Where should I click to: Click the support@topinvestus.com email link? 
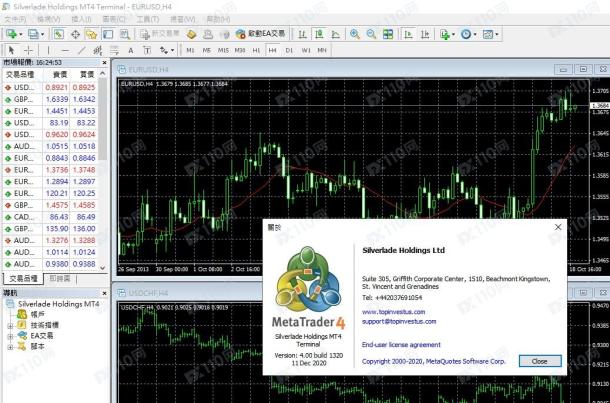click(x=399, y=322)
